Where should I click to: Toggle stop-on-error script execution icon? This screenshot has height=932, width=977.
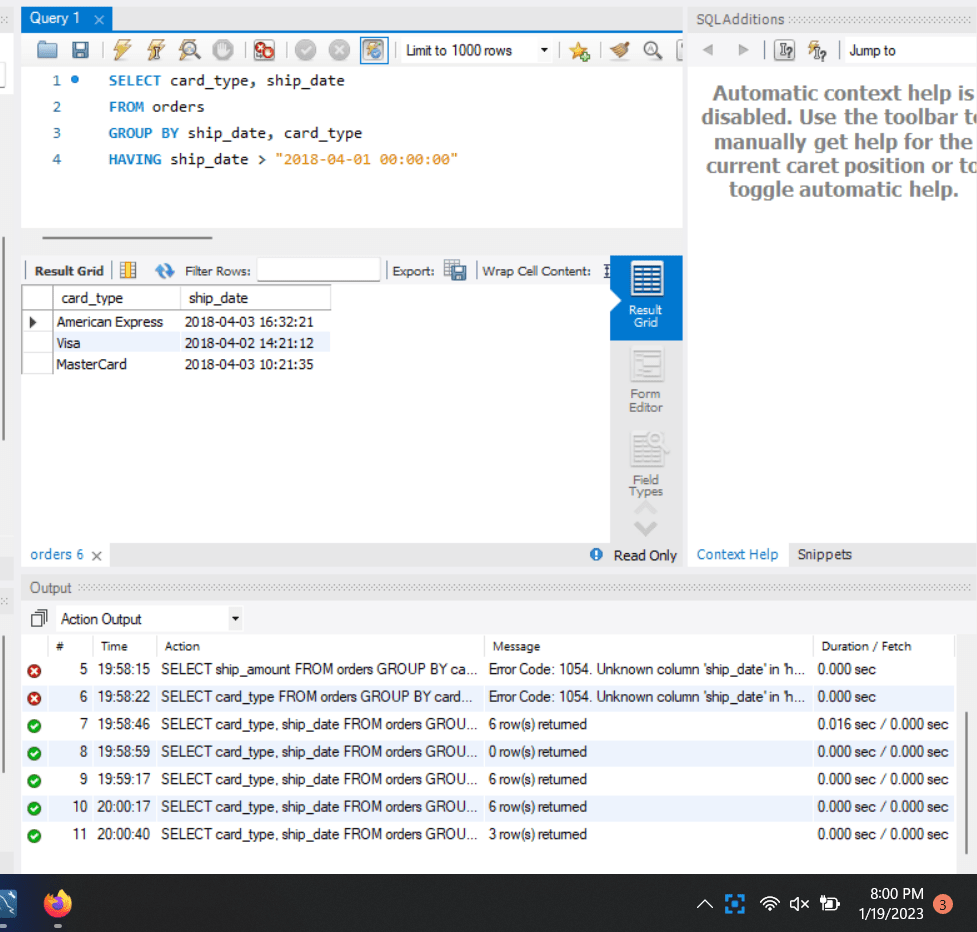pos(264,50)
